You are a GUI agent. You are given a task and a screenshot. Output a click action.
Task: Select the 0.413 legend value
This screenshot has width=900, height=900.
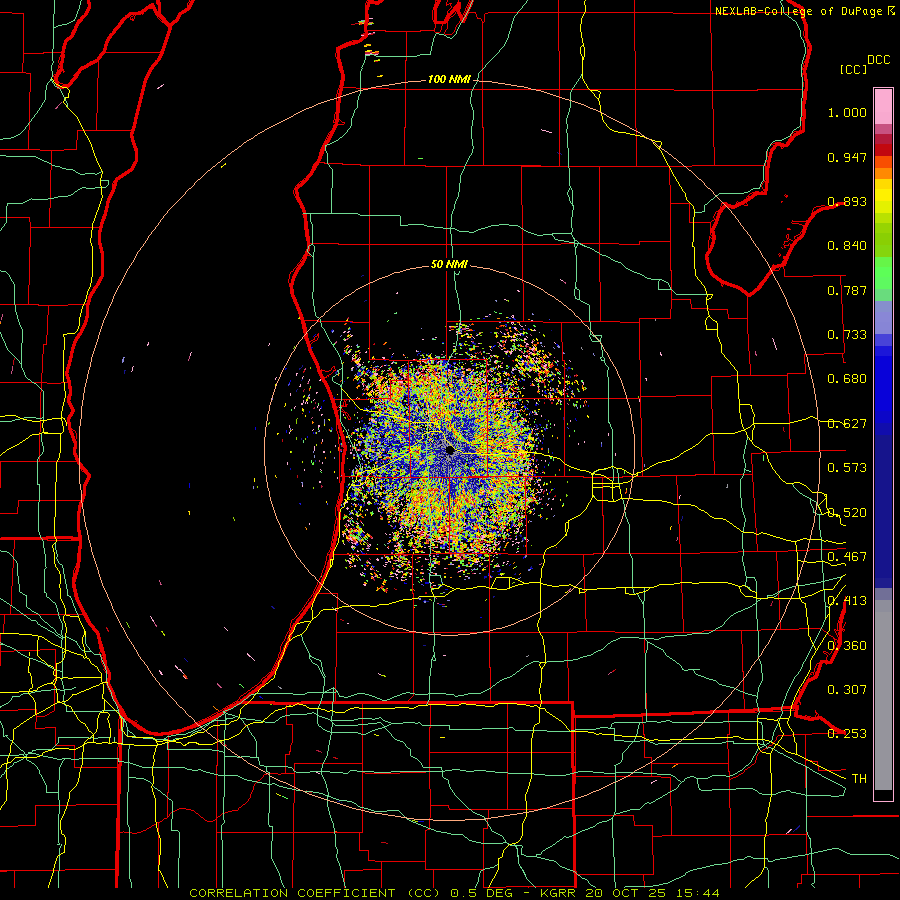tap(847, 601)
